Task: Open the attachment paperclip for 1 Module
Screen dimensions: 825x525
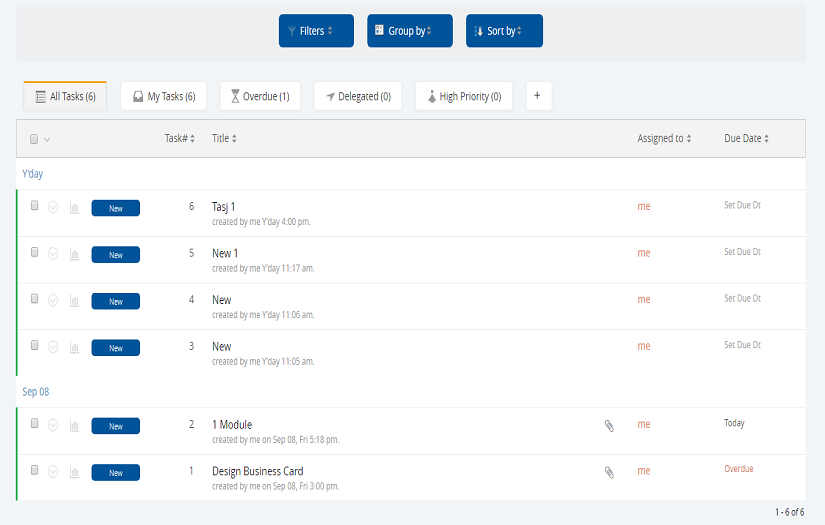Action: click(609, 426)
